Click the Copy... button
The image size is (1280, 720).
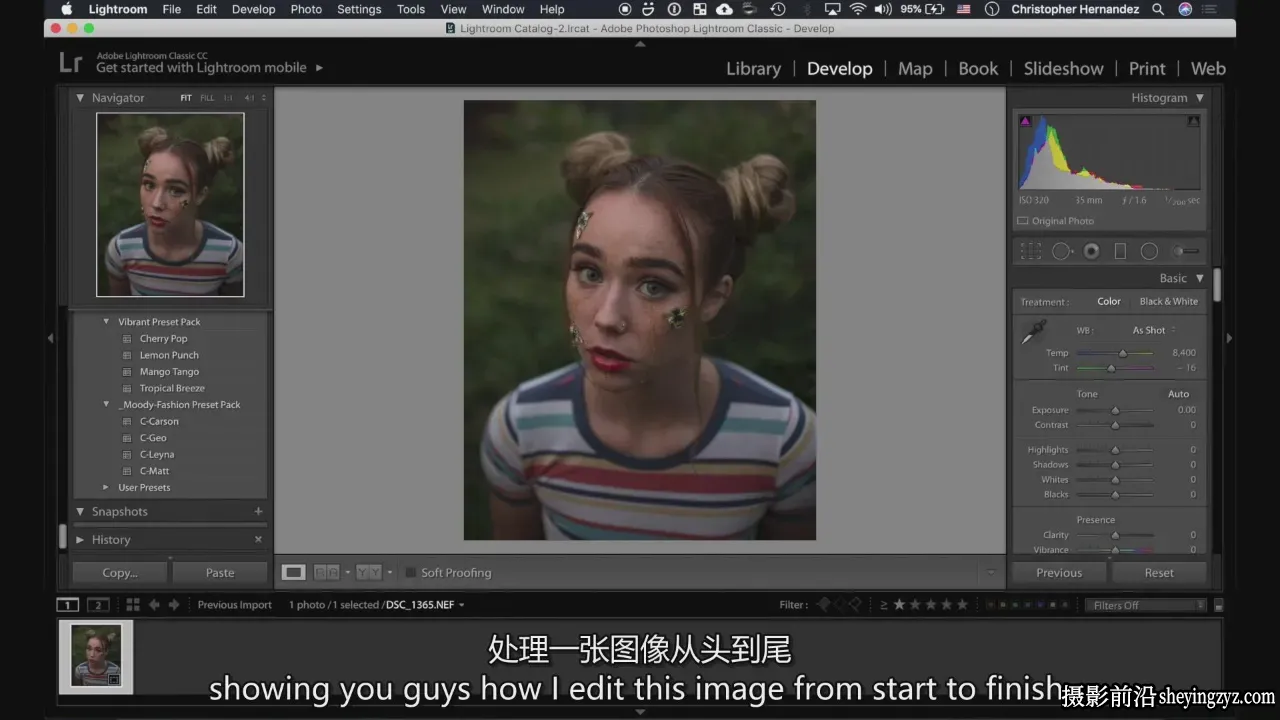pos(120,573)
